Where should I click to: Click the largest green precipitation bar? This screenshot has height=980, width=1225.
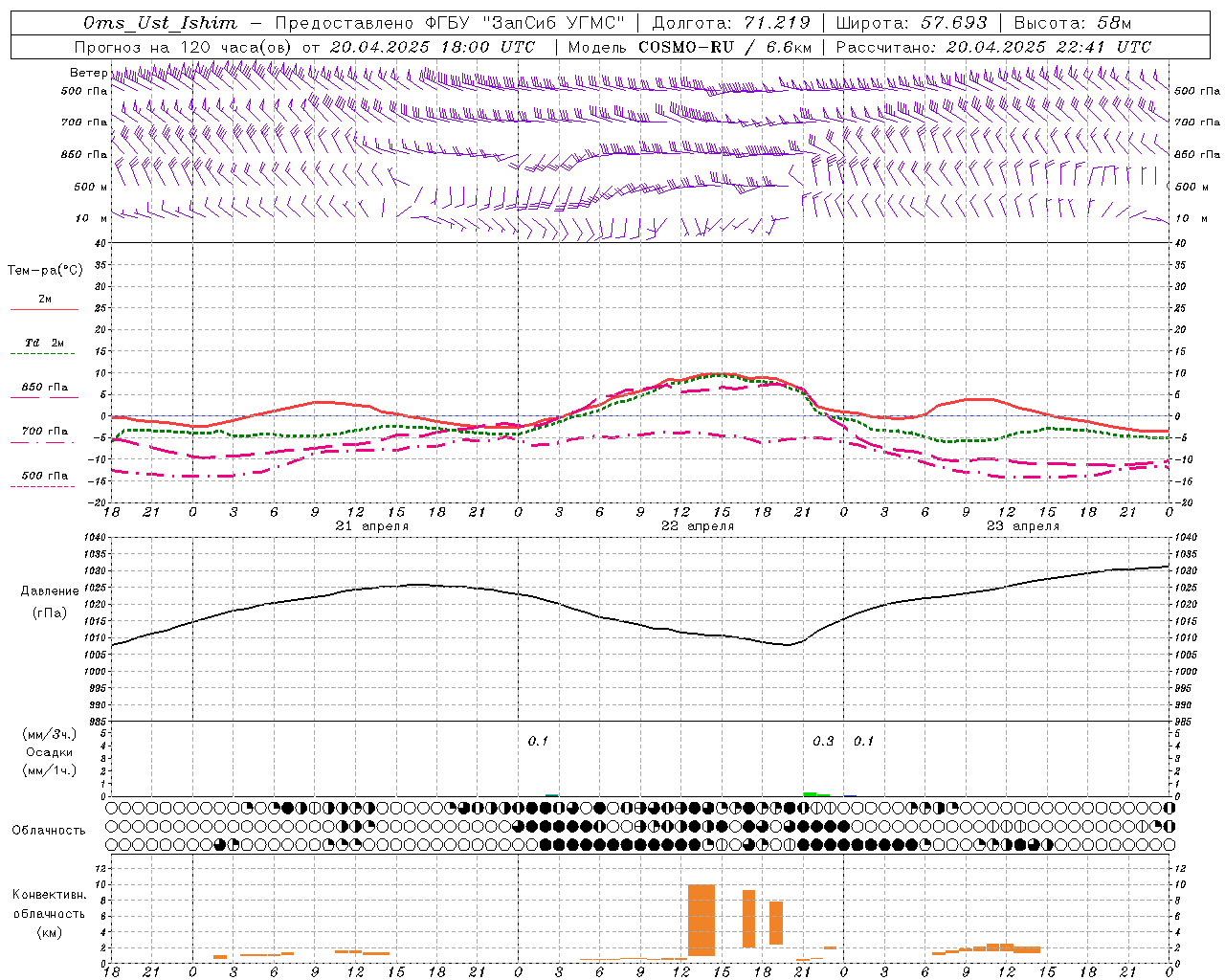pyautogui.click(x=810, y=794)
